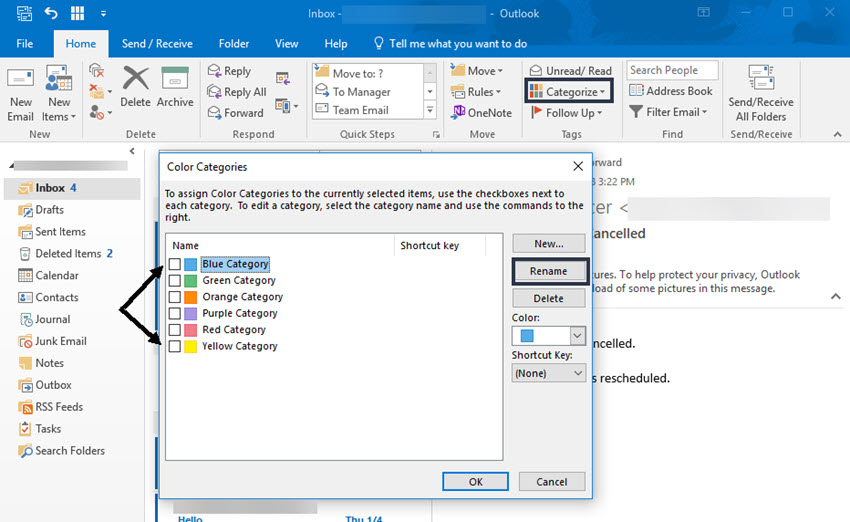850x522 pixels.
Task: Click the Rename button
Action: [x=549, y=271]
